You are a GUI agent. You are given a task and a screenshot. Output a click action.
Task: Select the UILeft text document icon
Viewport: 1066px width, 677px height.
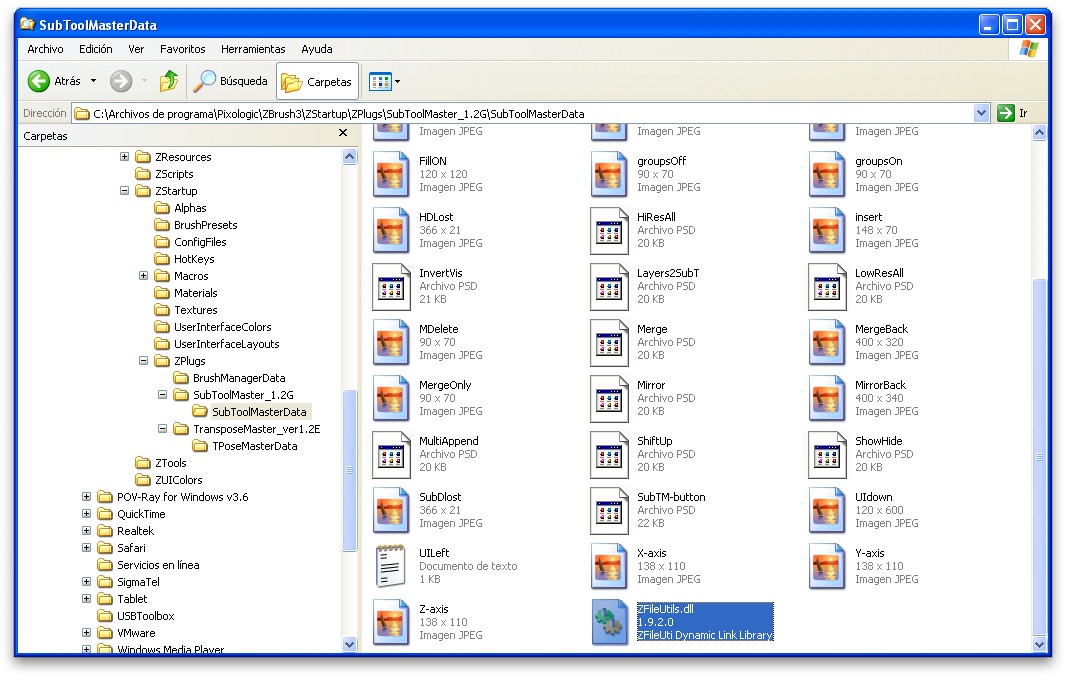click(392, 567)
